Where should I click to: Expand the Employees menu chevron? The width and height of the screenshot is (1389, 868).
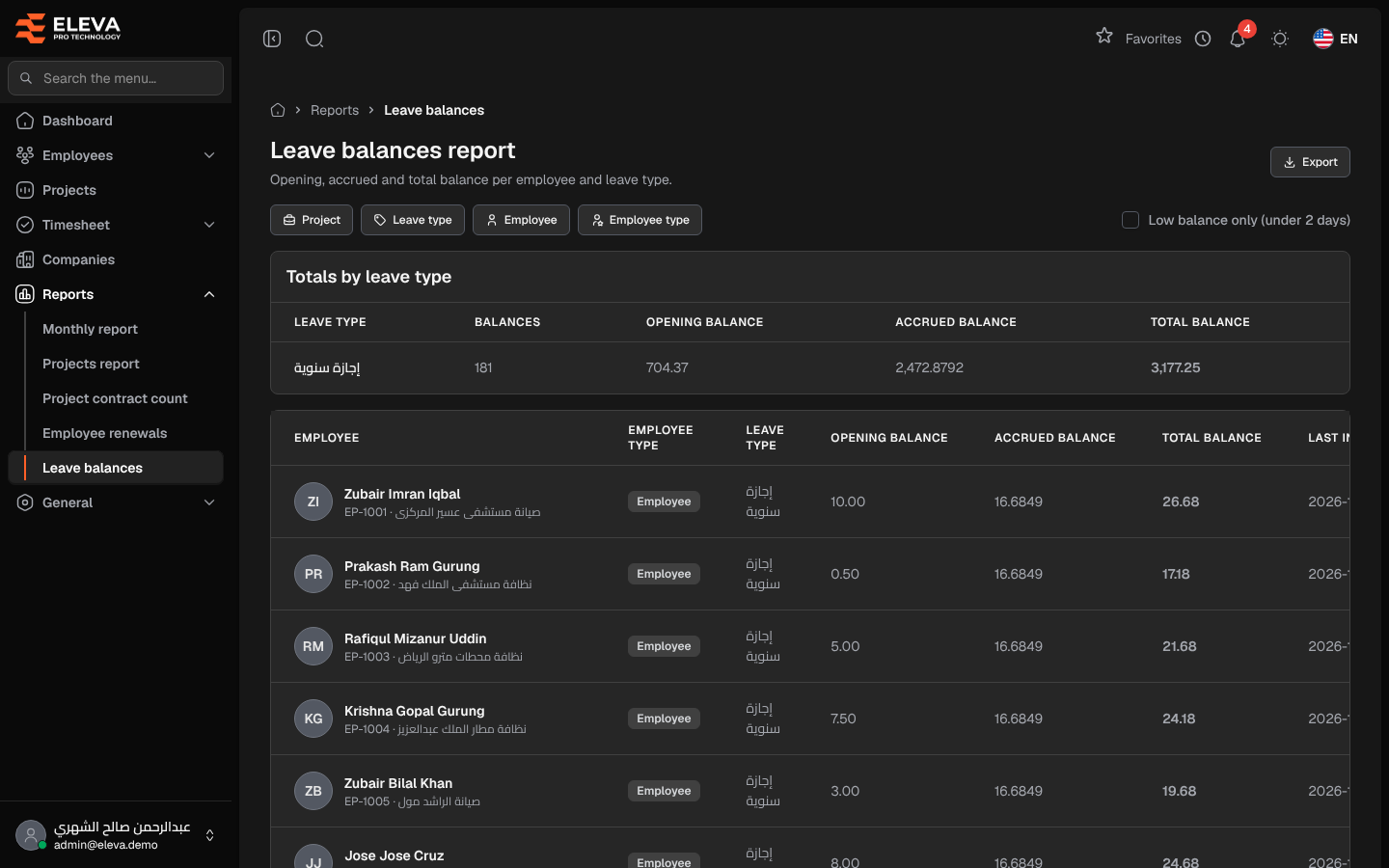pos(209,155)
